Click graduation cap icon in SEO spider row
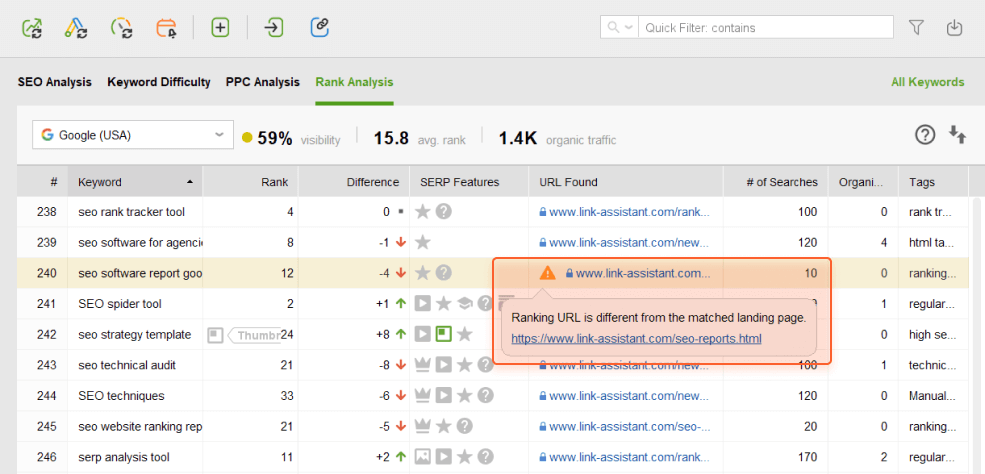Image resolution: width=985 pixels, height=474 pixels. (x=464, y=304)
